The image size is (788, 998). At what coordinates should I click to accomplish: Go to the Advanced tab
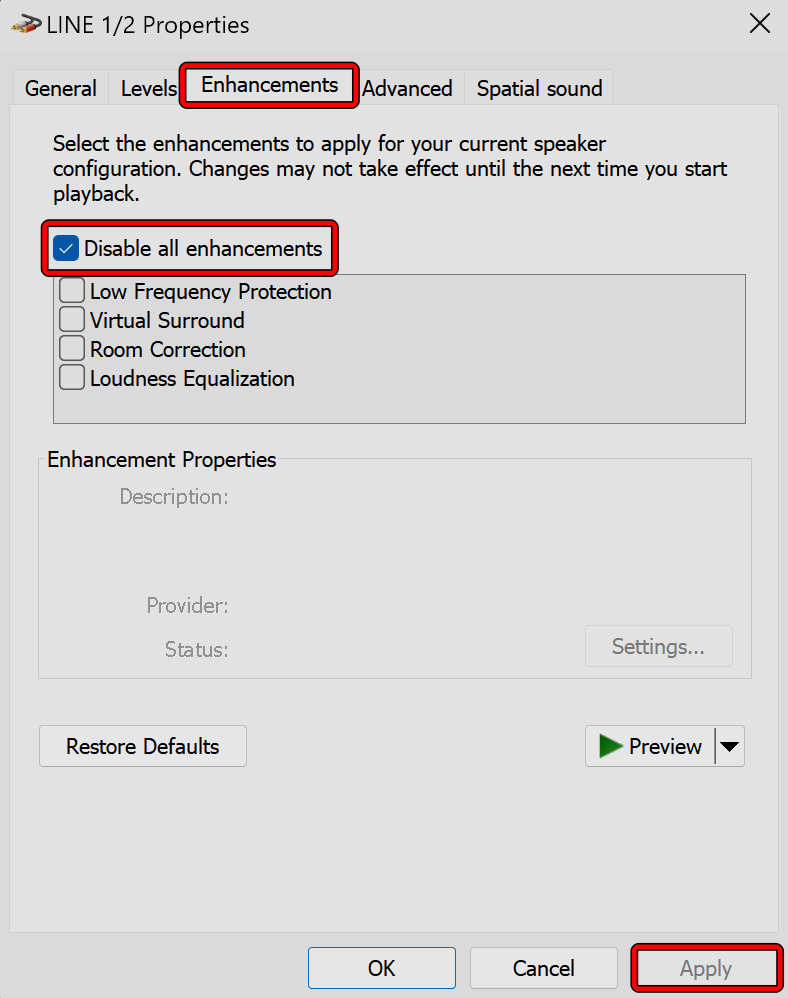(x=407, y=88)
